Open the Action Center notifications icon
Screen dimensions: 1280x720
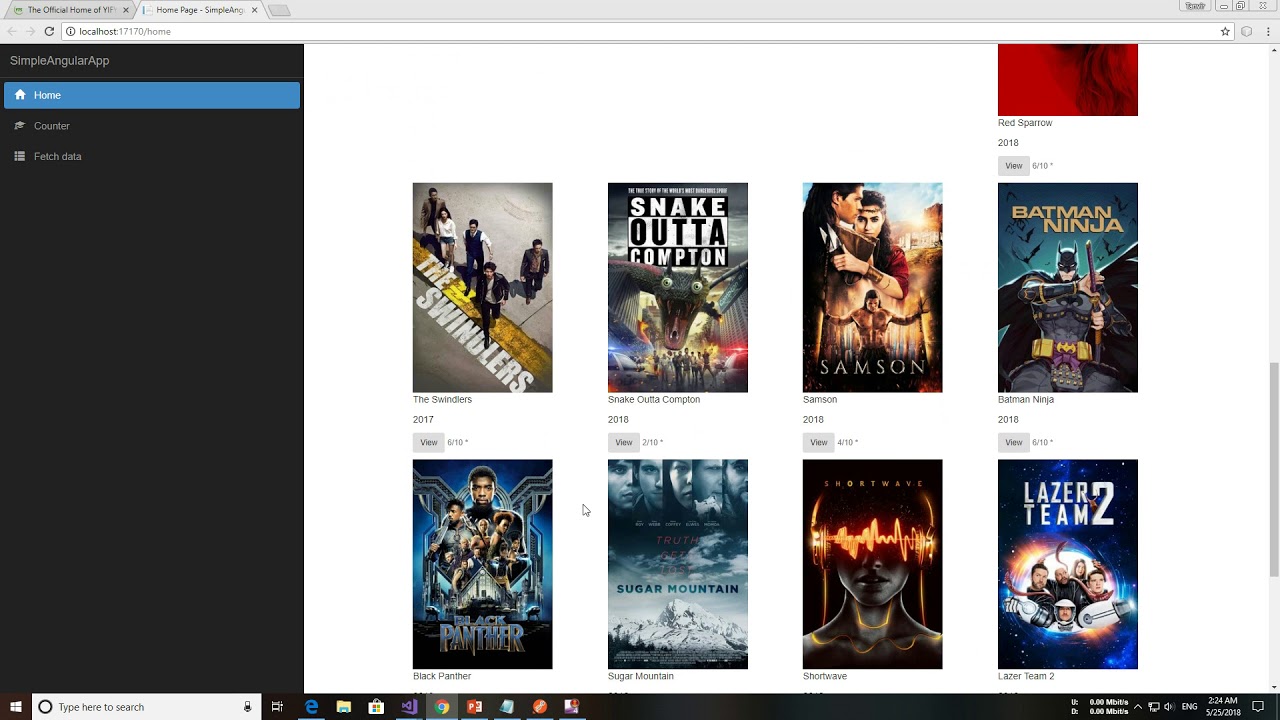(x=1258, y=707)
